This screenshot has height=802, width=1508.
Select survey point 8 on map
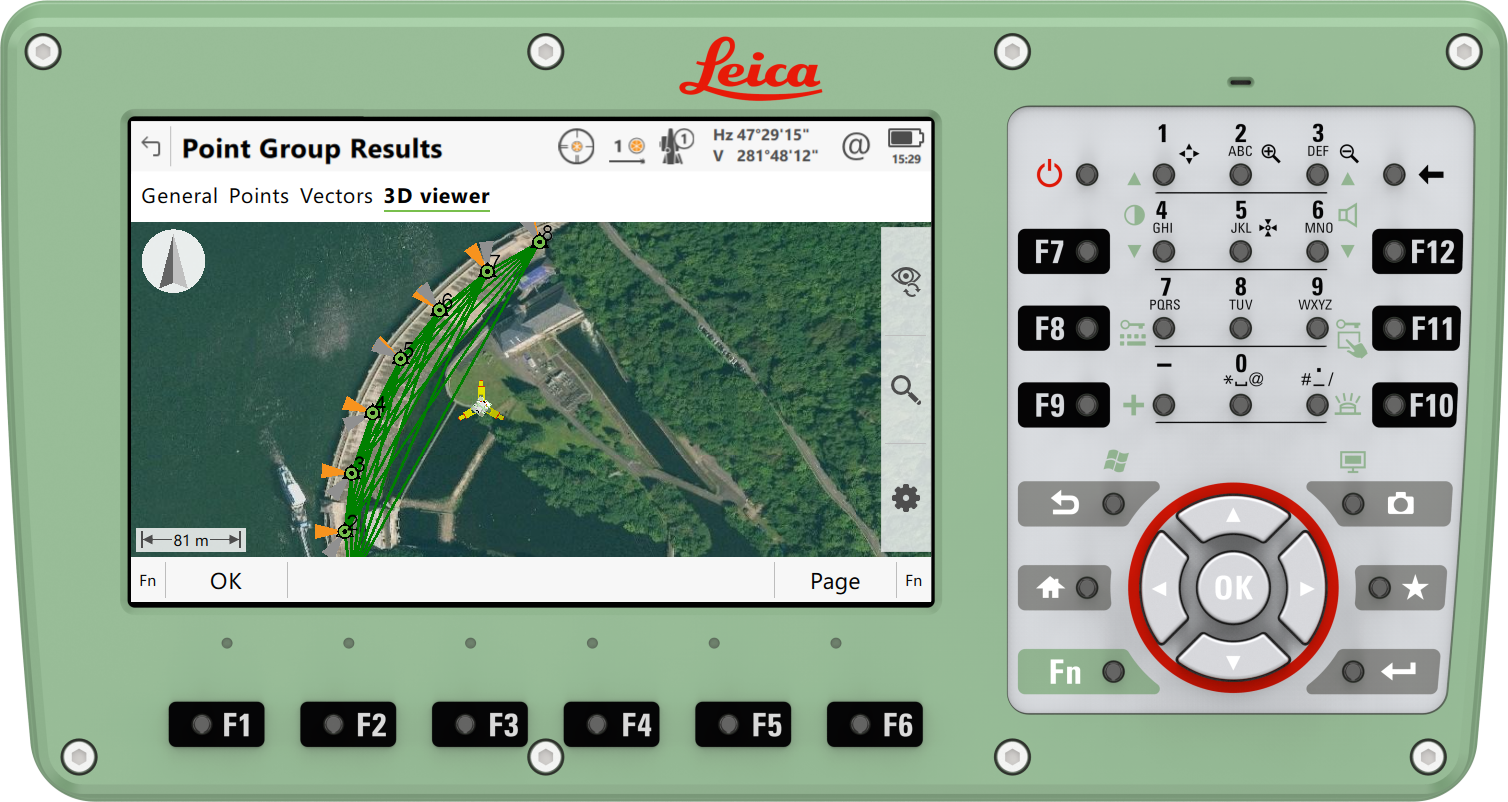pos(539,241)
